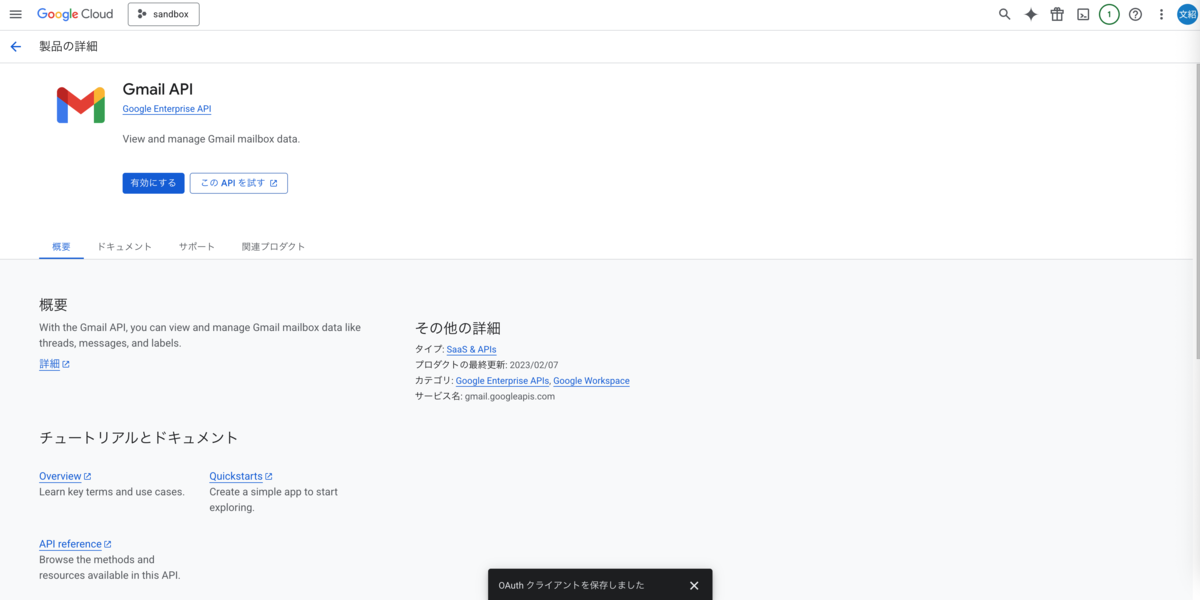Open the Overview tutorial link

pyautogui.click(x=65, y=476)
